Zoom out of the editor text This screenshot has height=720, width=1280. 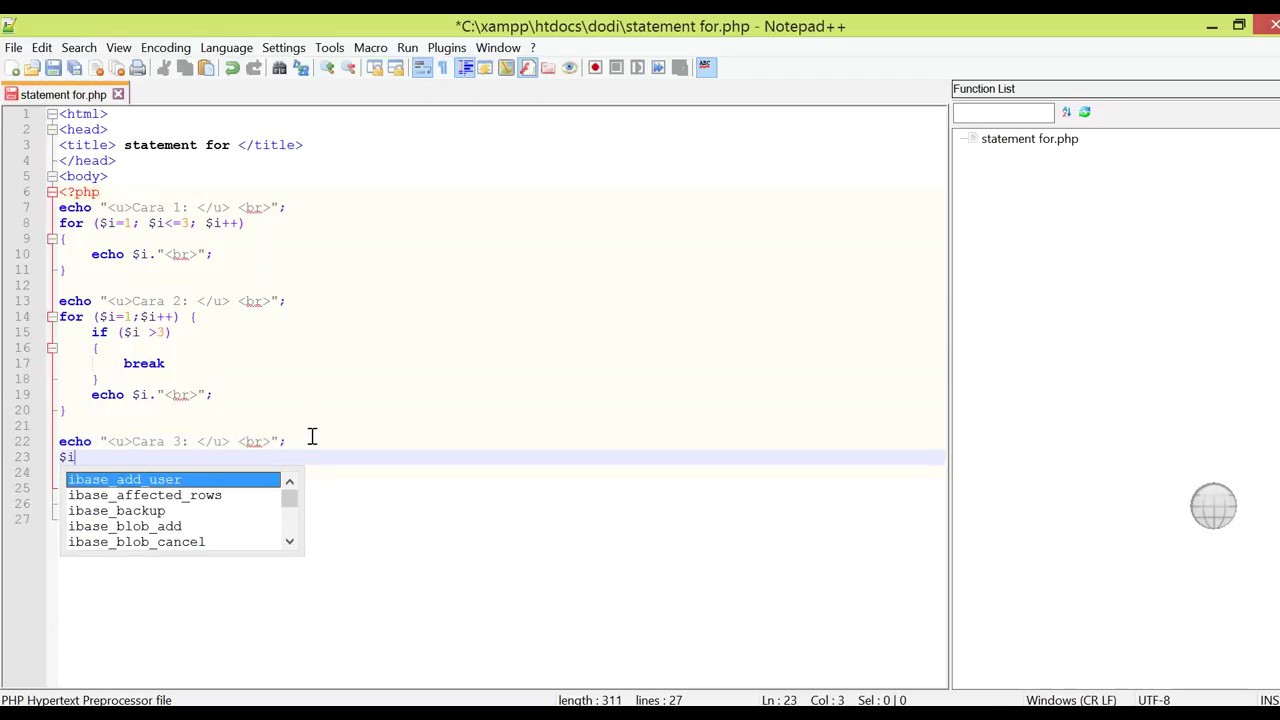(348, 68)
